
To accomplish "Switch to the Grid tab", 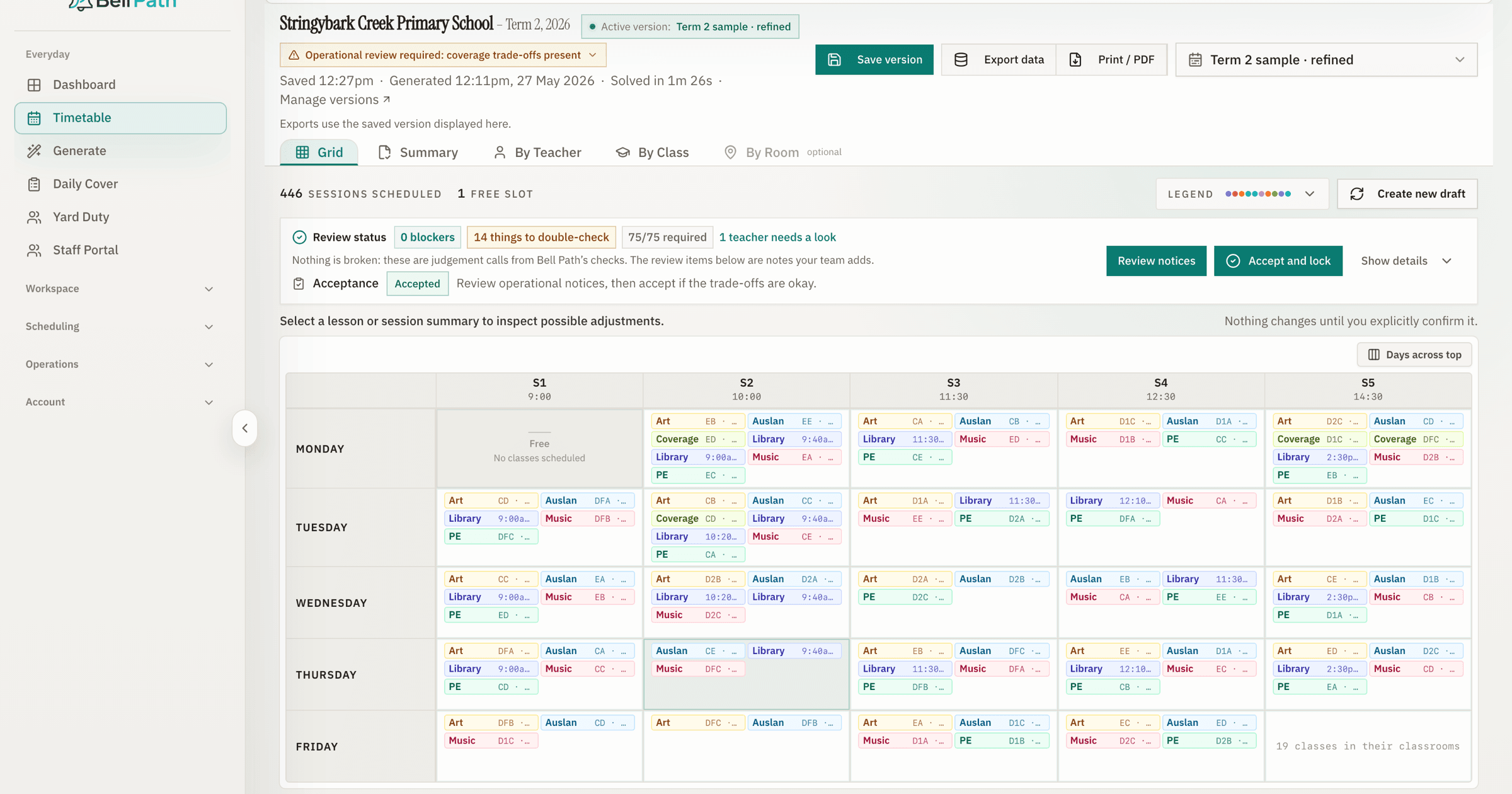I will point(319,152).
